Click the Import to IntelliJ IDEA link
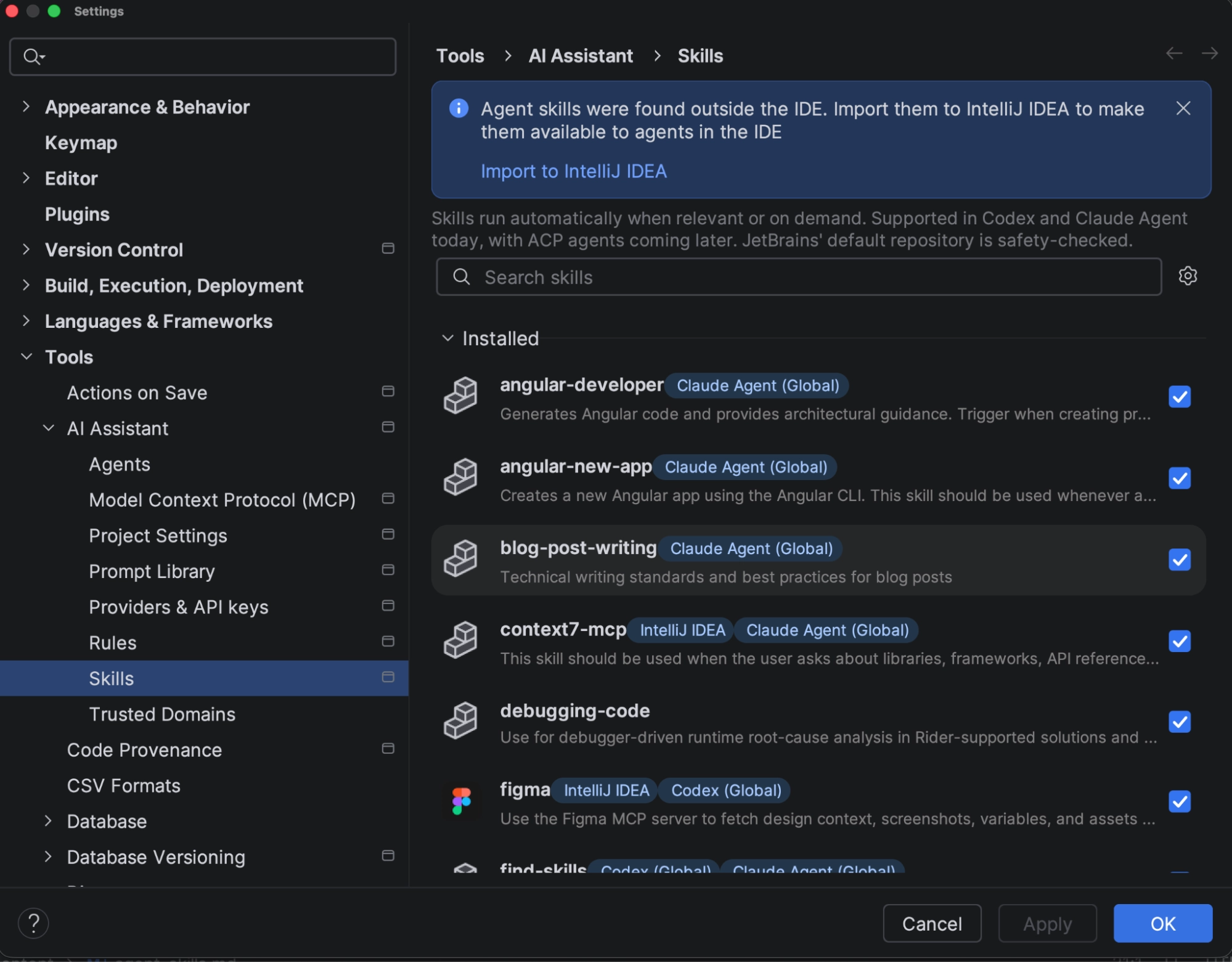The width and height of the screenshot is (1232, 962). click(573, 171)
